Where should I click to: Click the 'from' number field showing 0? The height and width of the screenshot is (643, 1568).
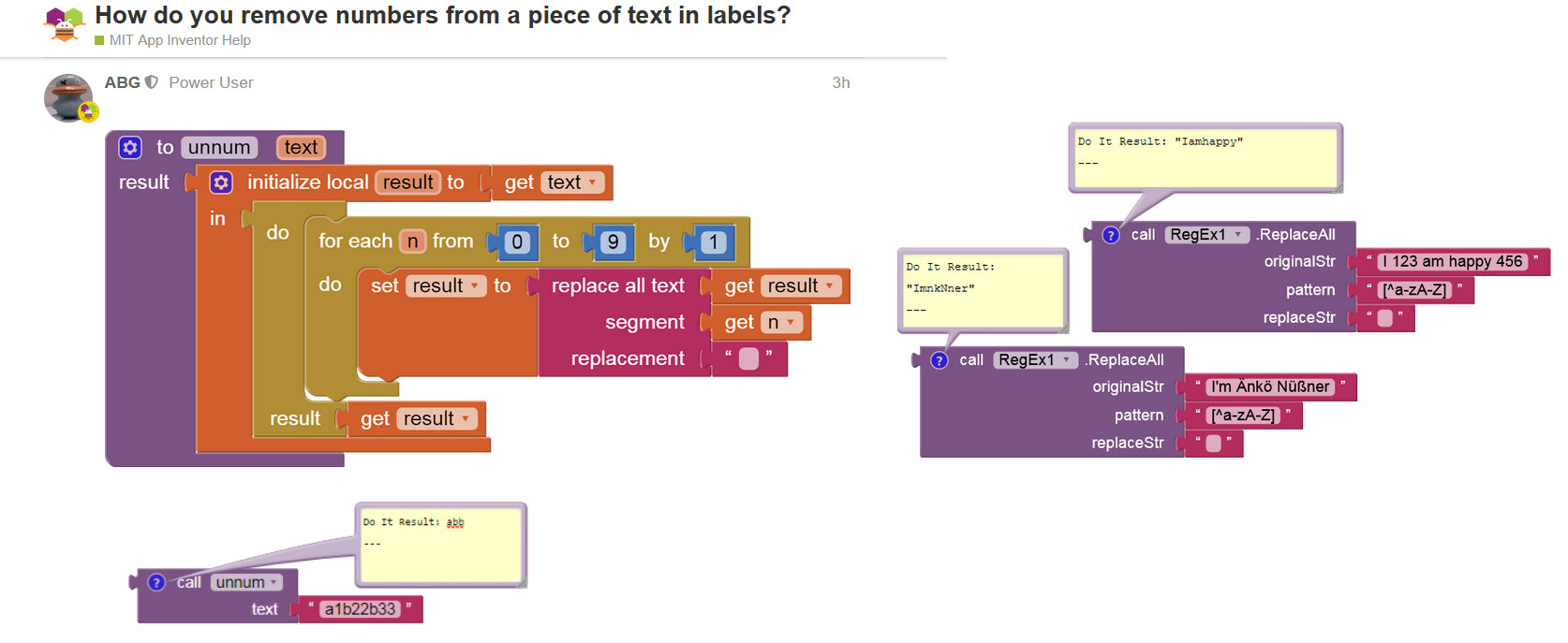coord(517,242)
